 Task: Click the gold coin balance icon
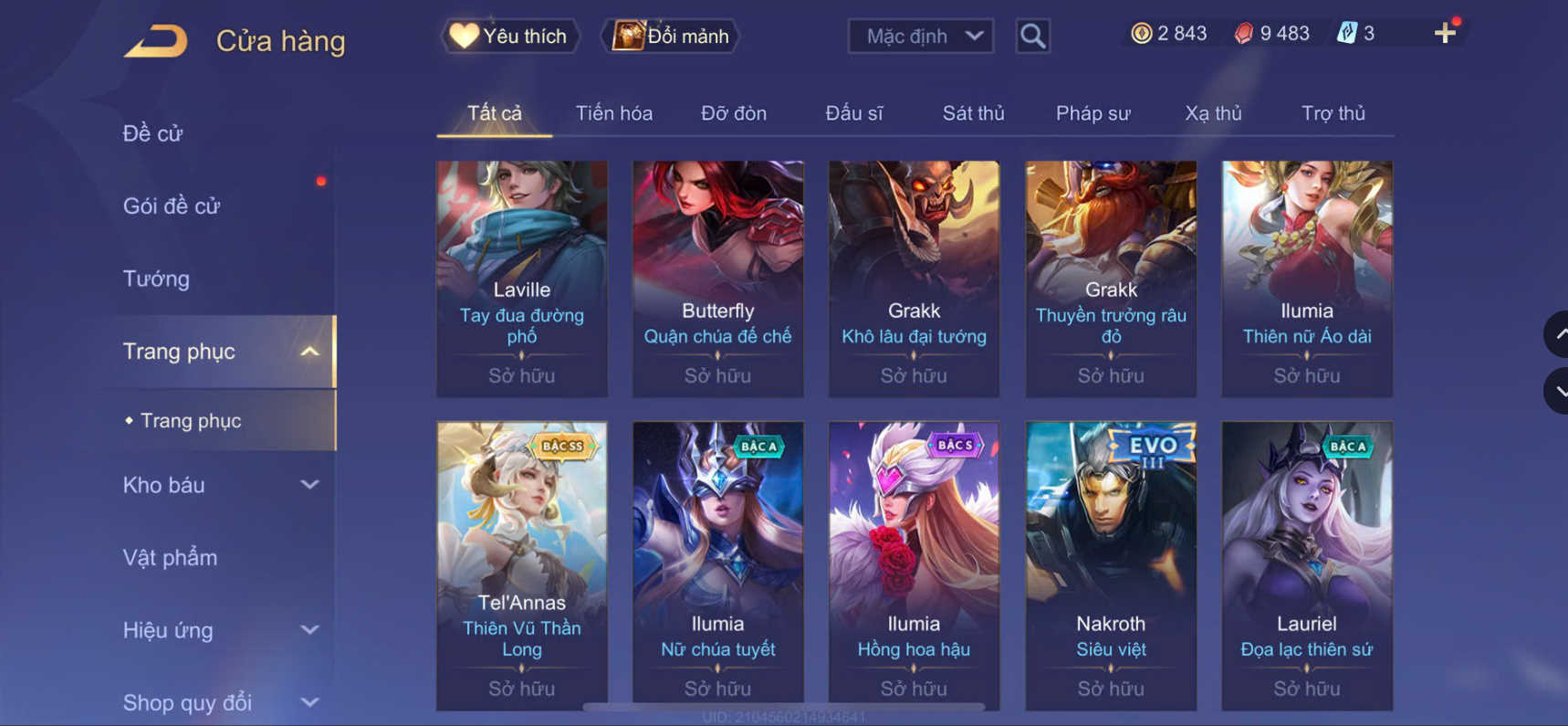[1141, 34]
